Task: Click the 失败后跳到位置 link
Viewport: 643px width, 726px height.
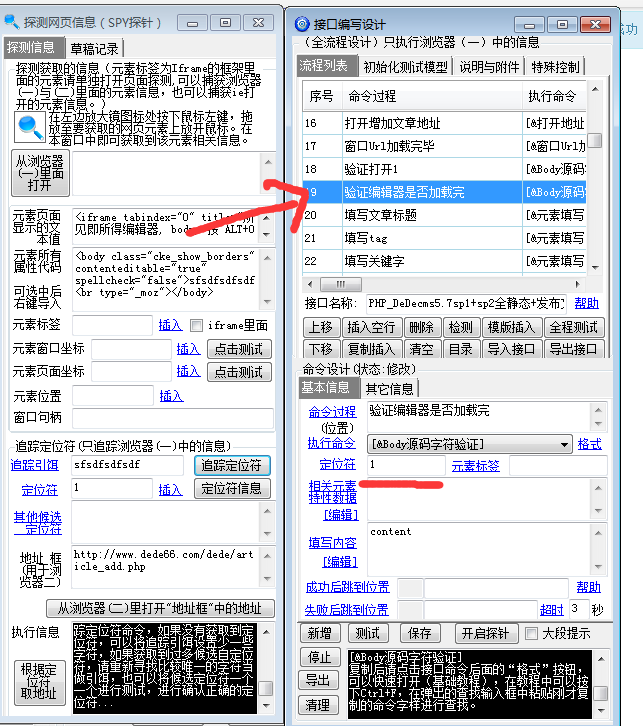Action: (x=347, y=610)
